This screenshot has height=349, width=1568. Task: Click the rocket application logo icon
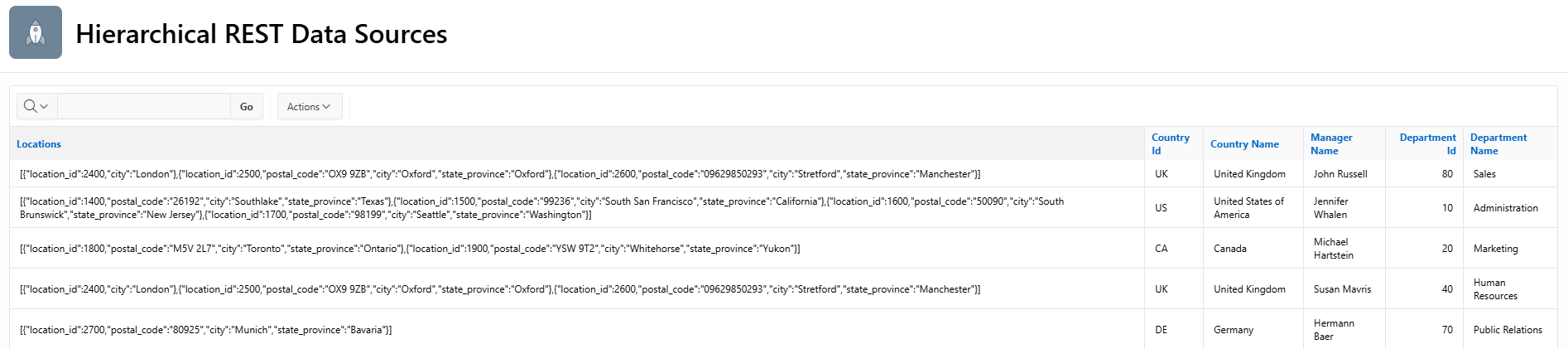pos(36,32)
